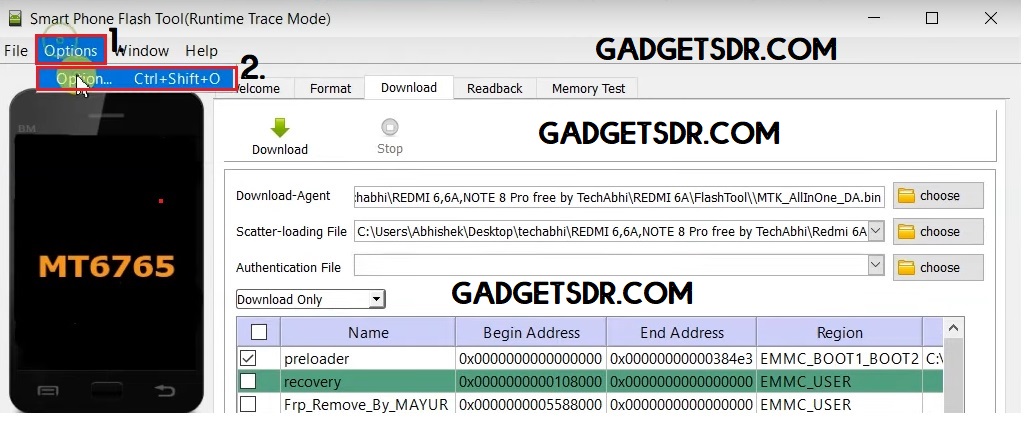Click the phone menu key graphic
Viewport: 1024px width, 424px height.
[x=48, y=391]
